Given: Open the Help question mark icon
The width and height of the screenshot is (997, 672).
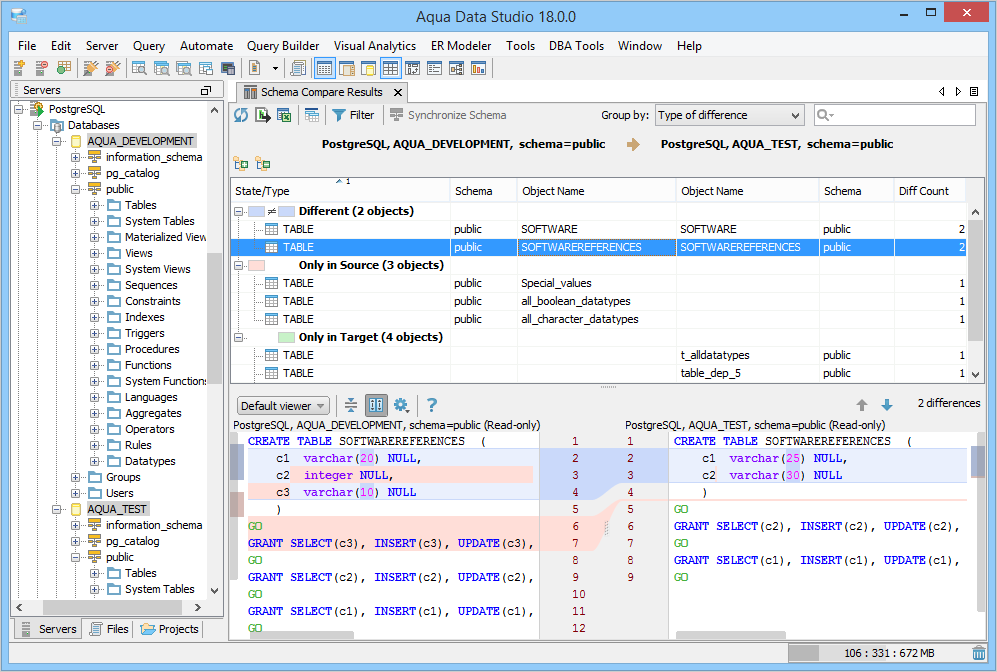Looking at the screenshot, I should click(x=431, y=405).
